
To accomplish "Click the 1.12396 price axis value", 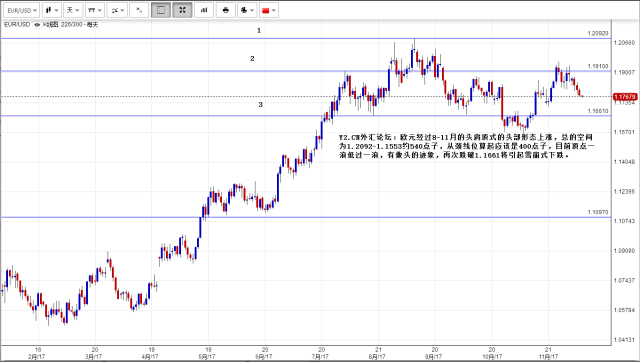I will [x=624, y=191].
